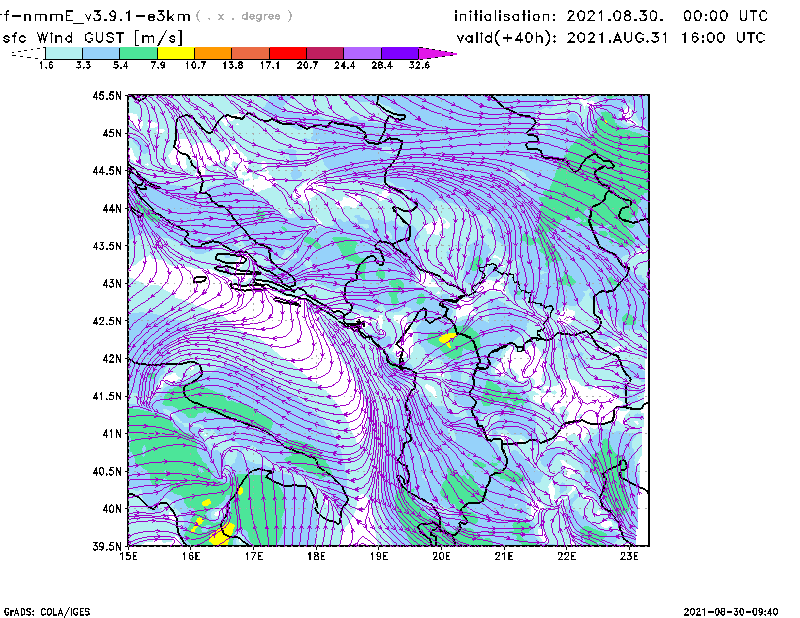Click the legend value 13.8
The height and width of the screenshot is (618, 800).
pos(233,65)
